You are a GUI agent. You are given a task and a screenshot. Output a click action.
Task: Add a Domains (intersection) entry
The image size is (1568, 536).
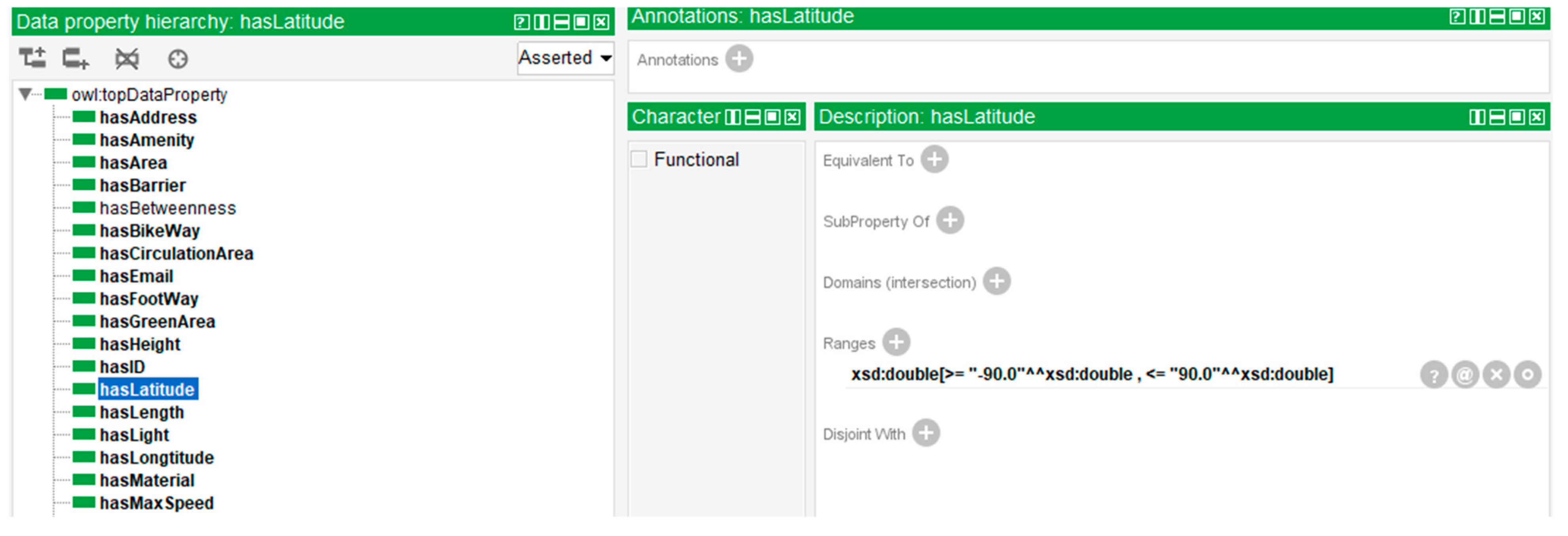(x=996, y=282)
